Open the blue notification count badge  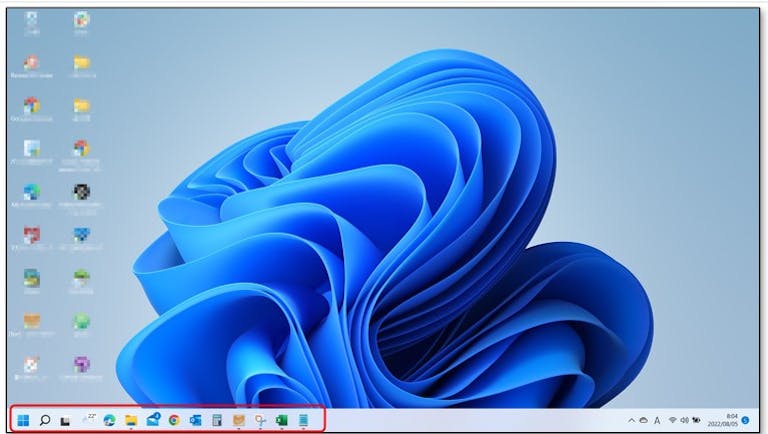coord(745,420)
